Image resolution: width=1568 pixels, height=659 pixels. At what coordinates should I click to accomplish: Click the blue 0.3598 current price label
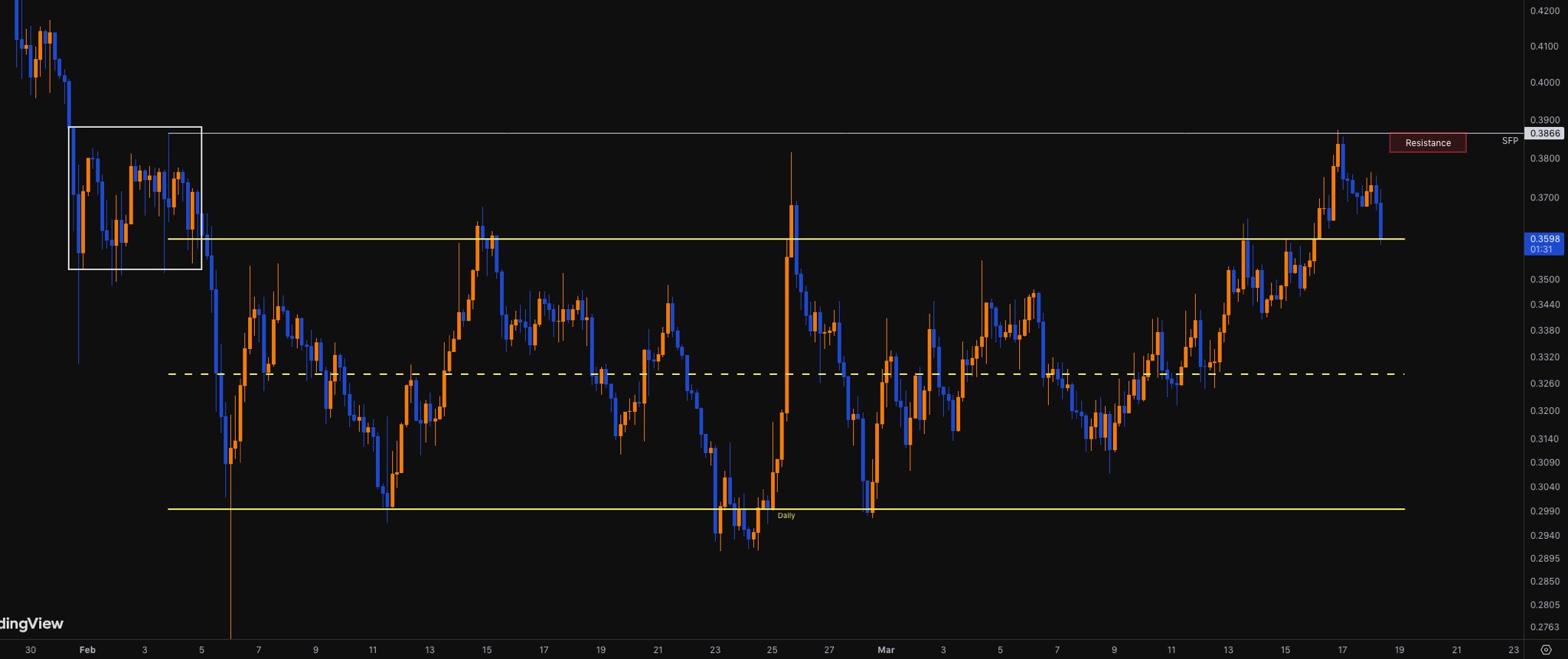click(x=1544, y=244)
